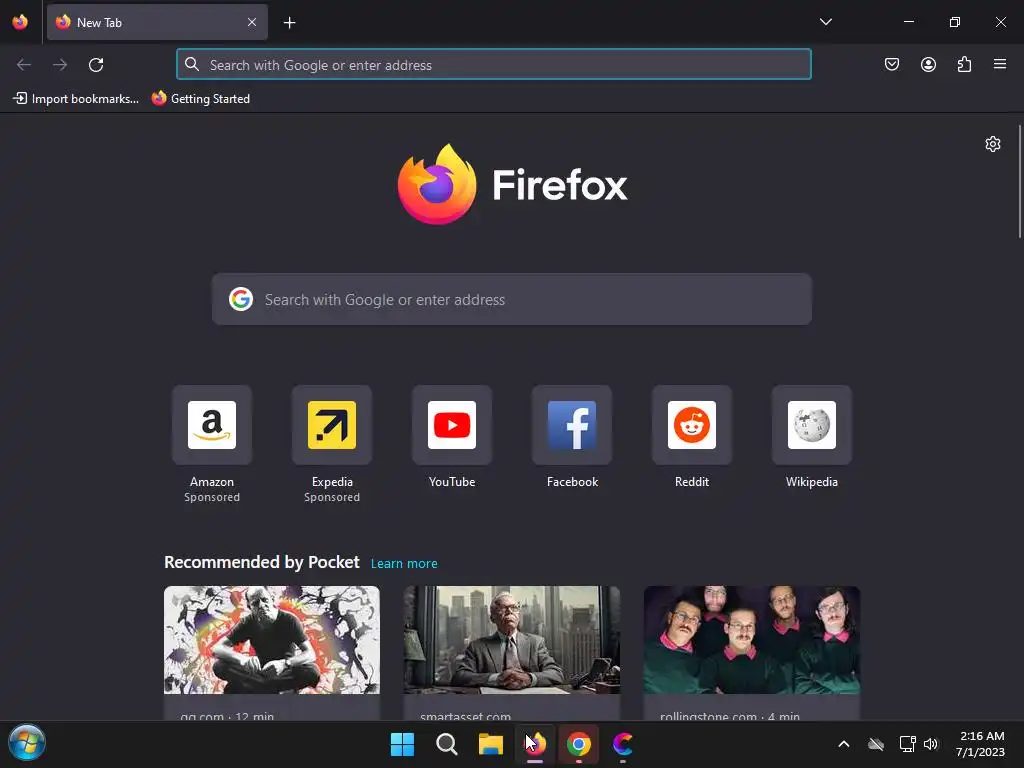Click the page vertical scrollbar
Image resolution: width=1024 pixels, height=768 pixels.
tap(1019, 182)
